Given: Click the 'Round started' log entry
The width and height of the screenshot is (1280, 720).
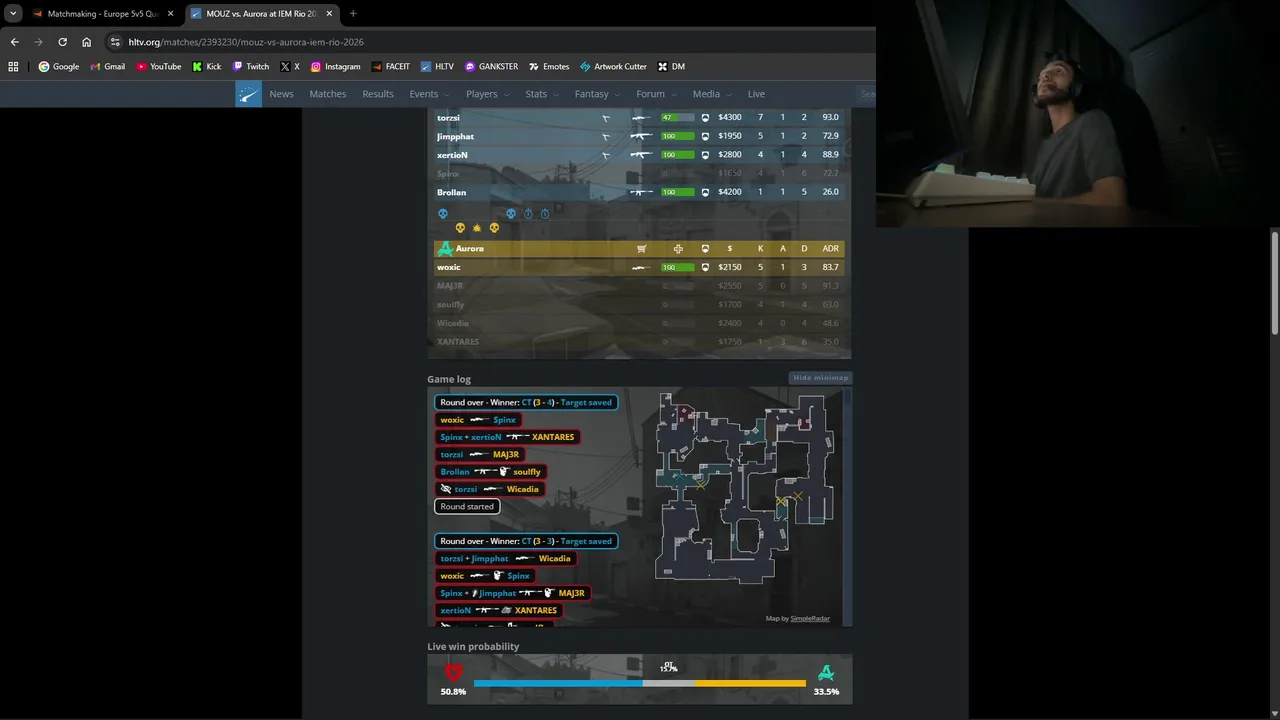Looking at the screenshot, I should 467,506.
